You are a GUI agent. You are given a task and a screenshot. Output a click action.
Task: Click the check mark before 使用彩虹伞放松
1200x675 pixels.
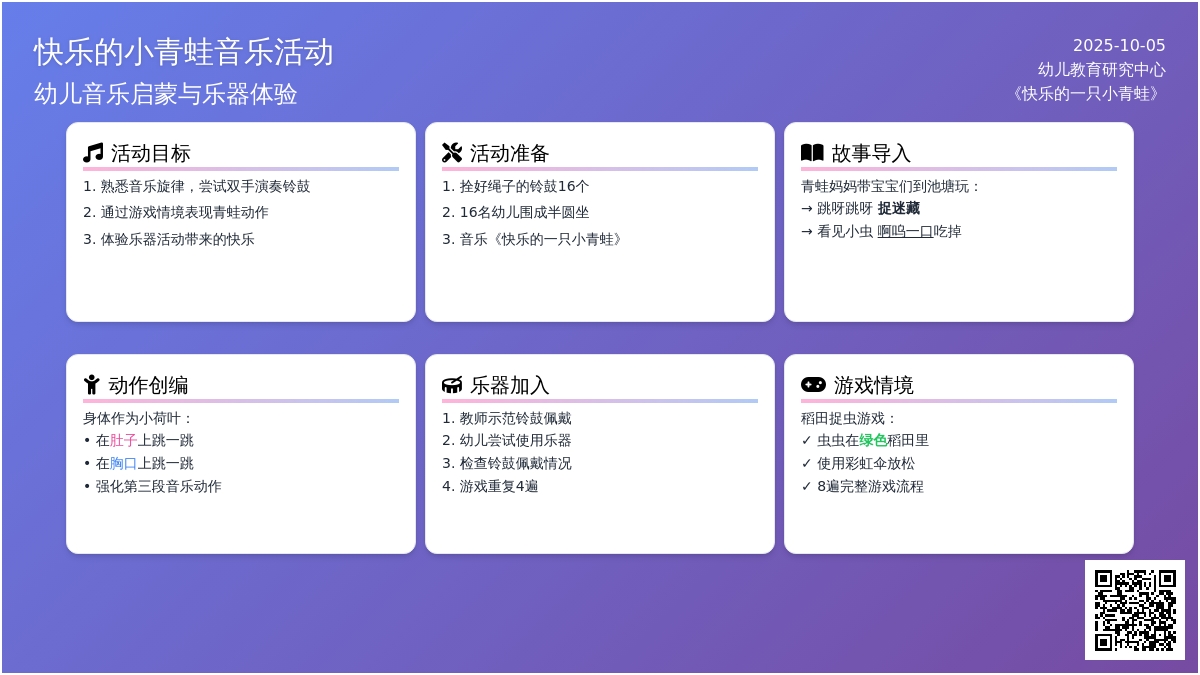tap(807, 464)
